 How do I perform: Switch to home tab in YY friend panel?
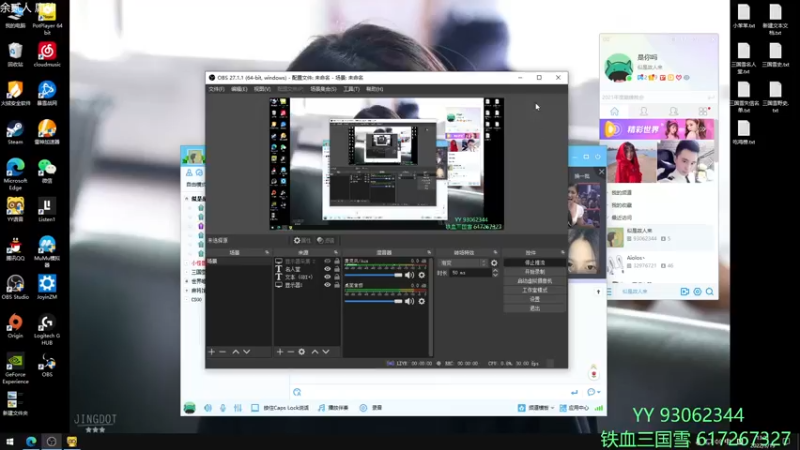pos(614,111)
